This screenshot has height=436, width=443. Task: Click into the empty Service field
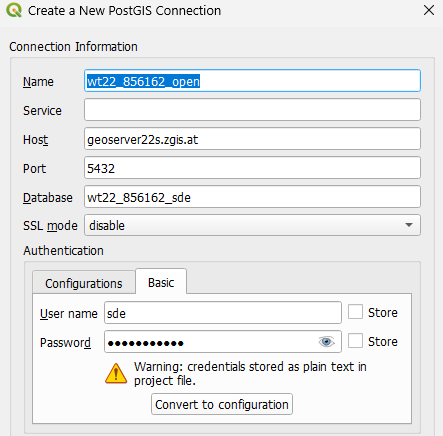tap(252, 110)
